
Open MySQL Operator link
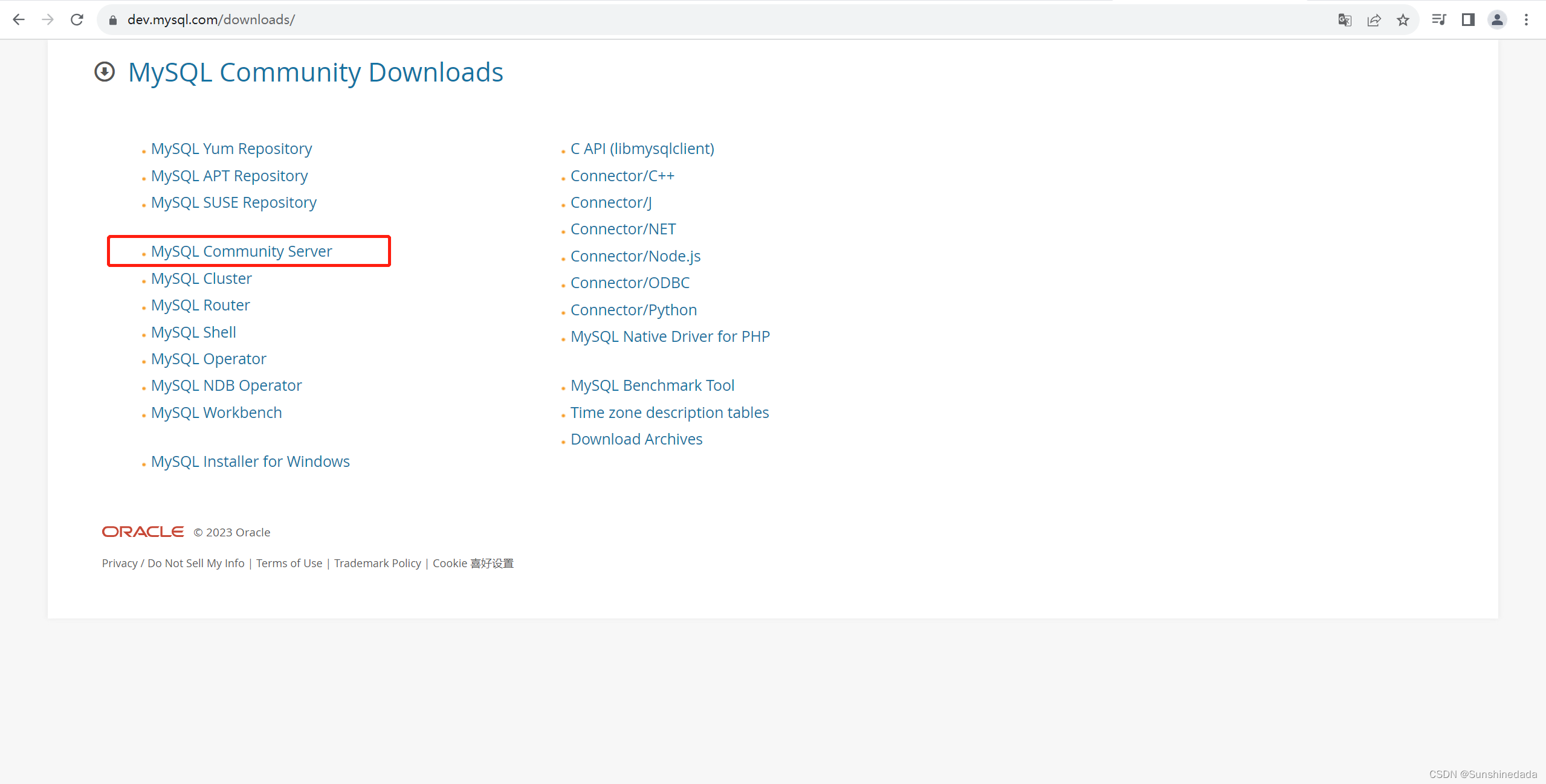tap(209, 359)
